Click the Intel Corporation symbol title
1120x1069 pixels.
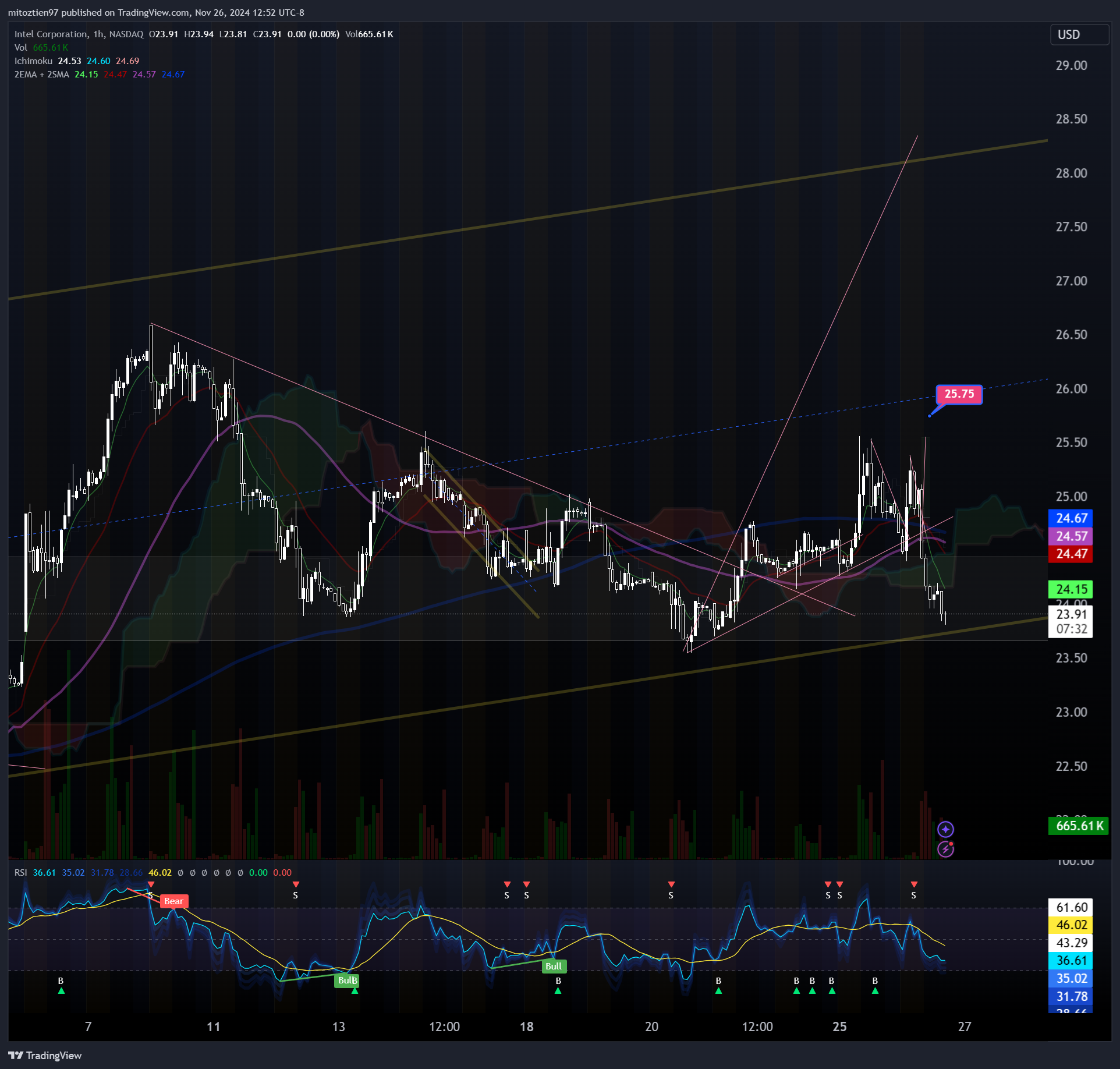(51, 34)
